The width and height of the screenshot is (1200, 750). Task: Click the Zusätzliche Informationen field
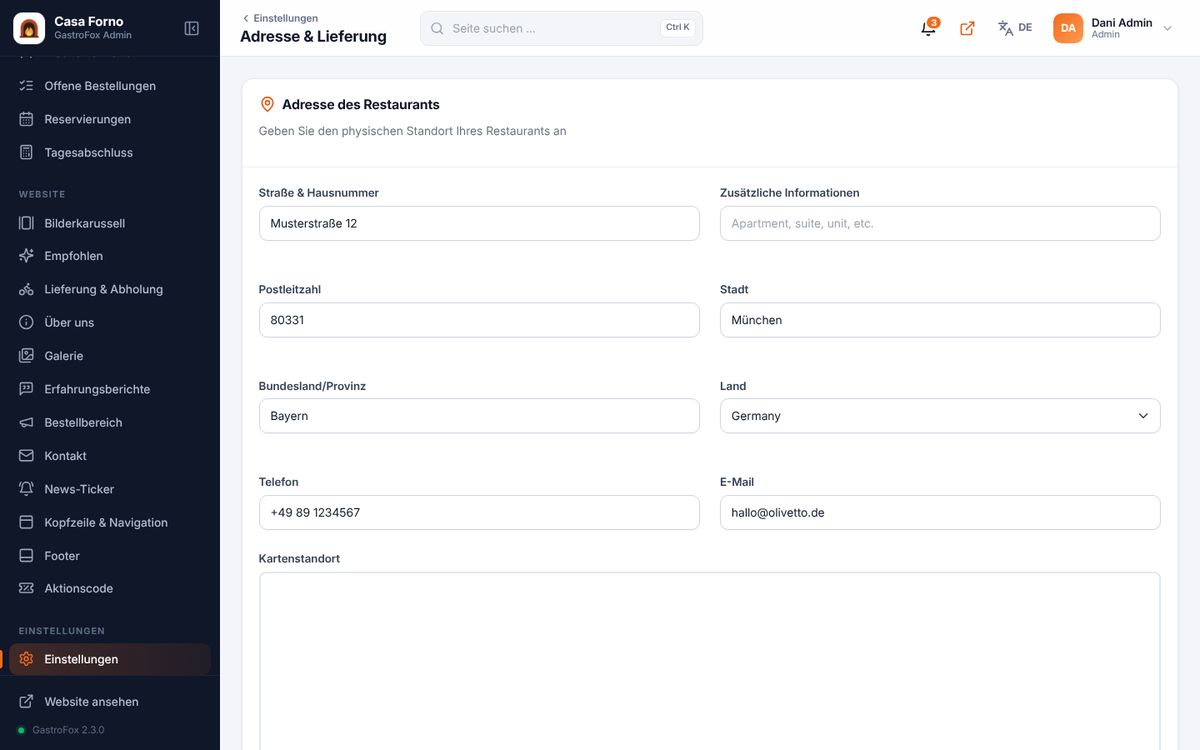coord(940,223)
